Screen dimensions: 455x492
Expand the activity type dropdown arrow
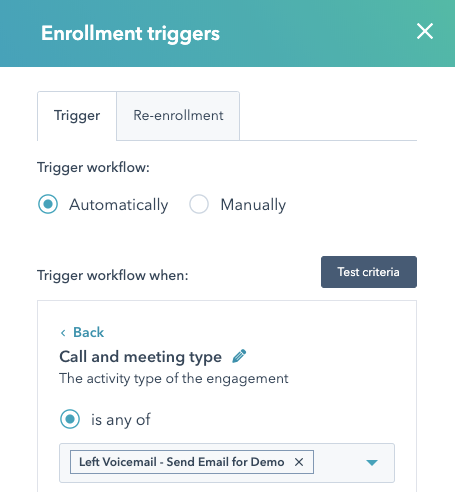[372, 462]
